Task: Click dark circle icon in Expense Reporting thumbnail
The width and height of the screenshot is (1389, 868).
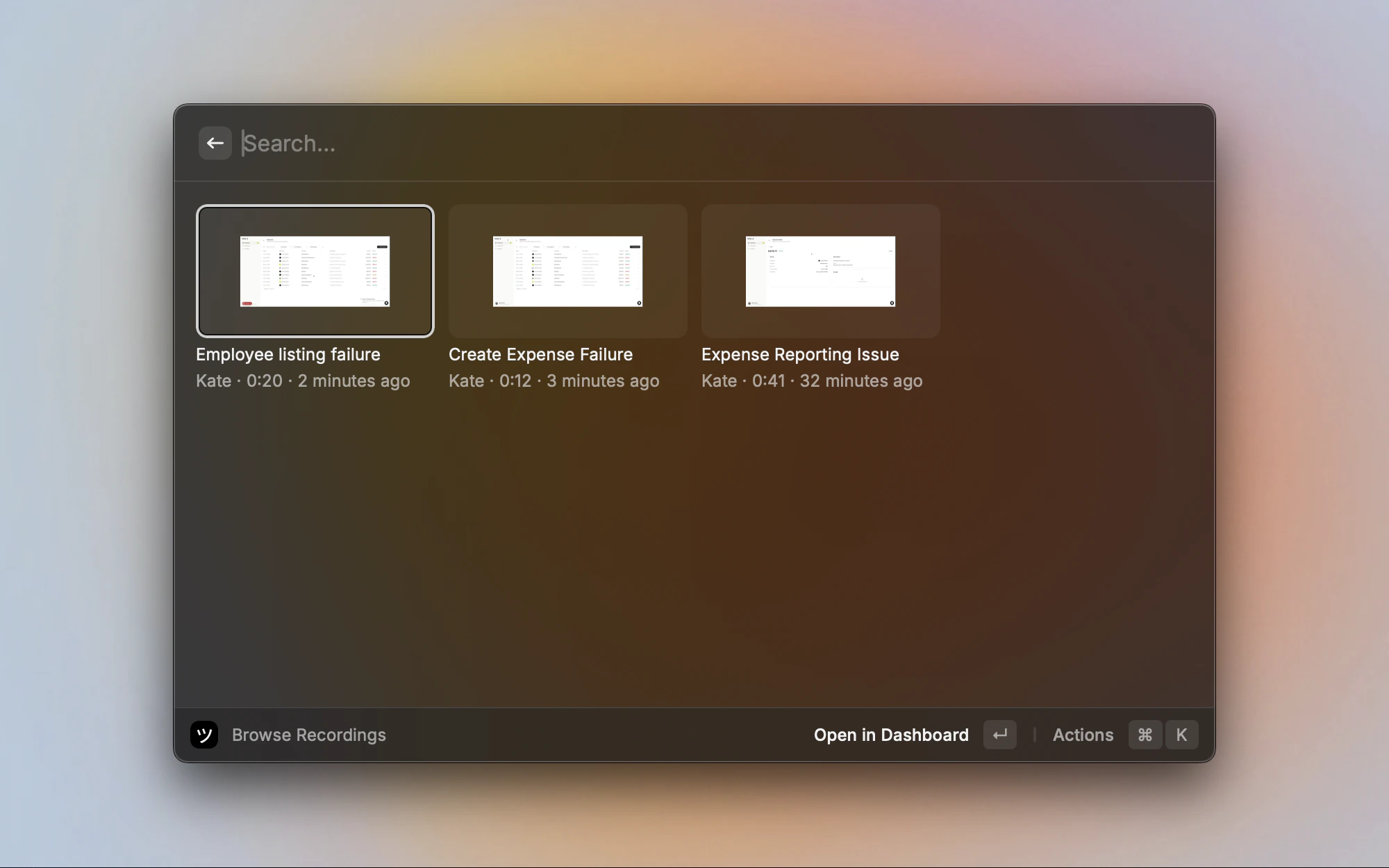Action: [x=892, y=303]
